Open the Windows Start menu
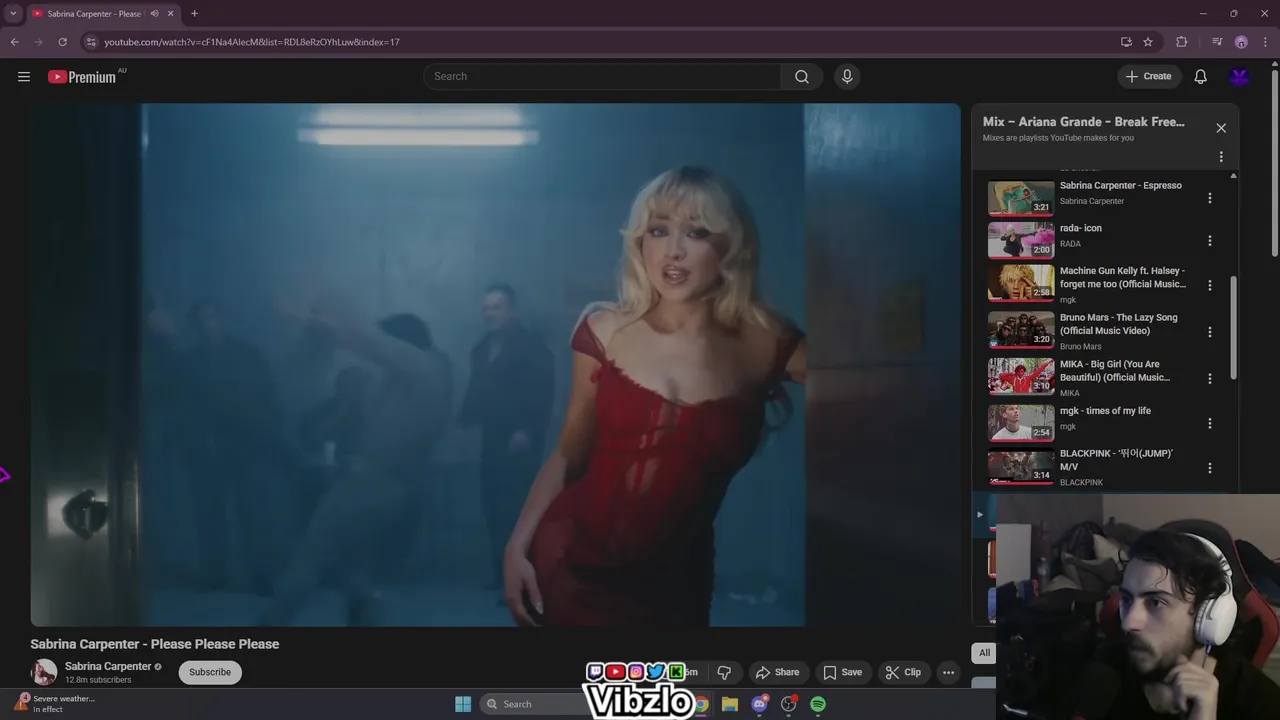The image size is (1280, 720). pos(463,704)
